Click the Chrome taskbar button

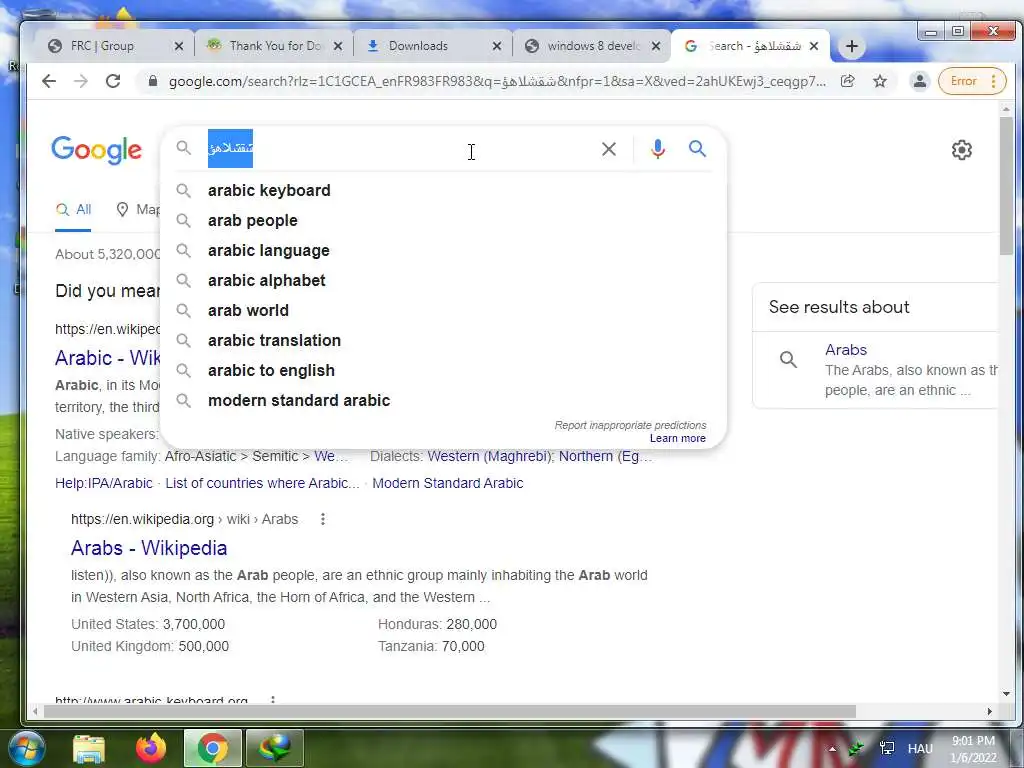212,748
